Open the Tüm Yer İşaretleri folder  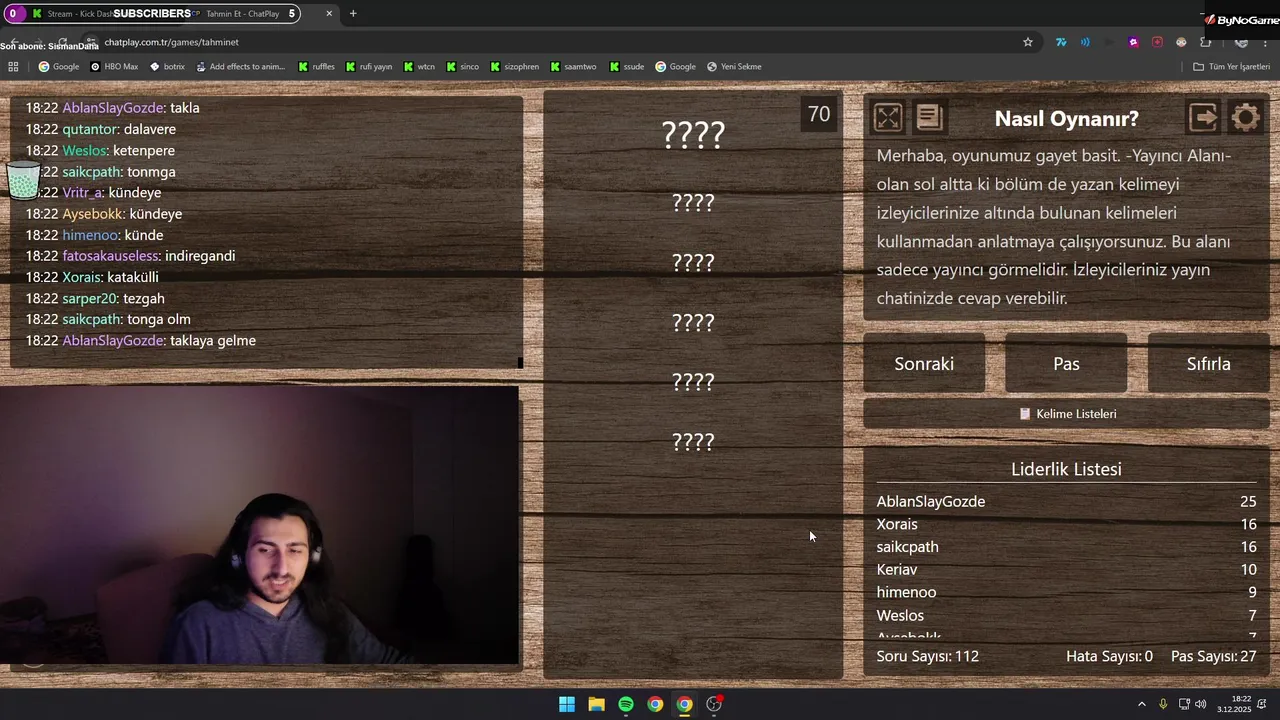coord(1231,67)
